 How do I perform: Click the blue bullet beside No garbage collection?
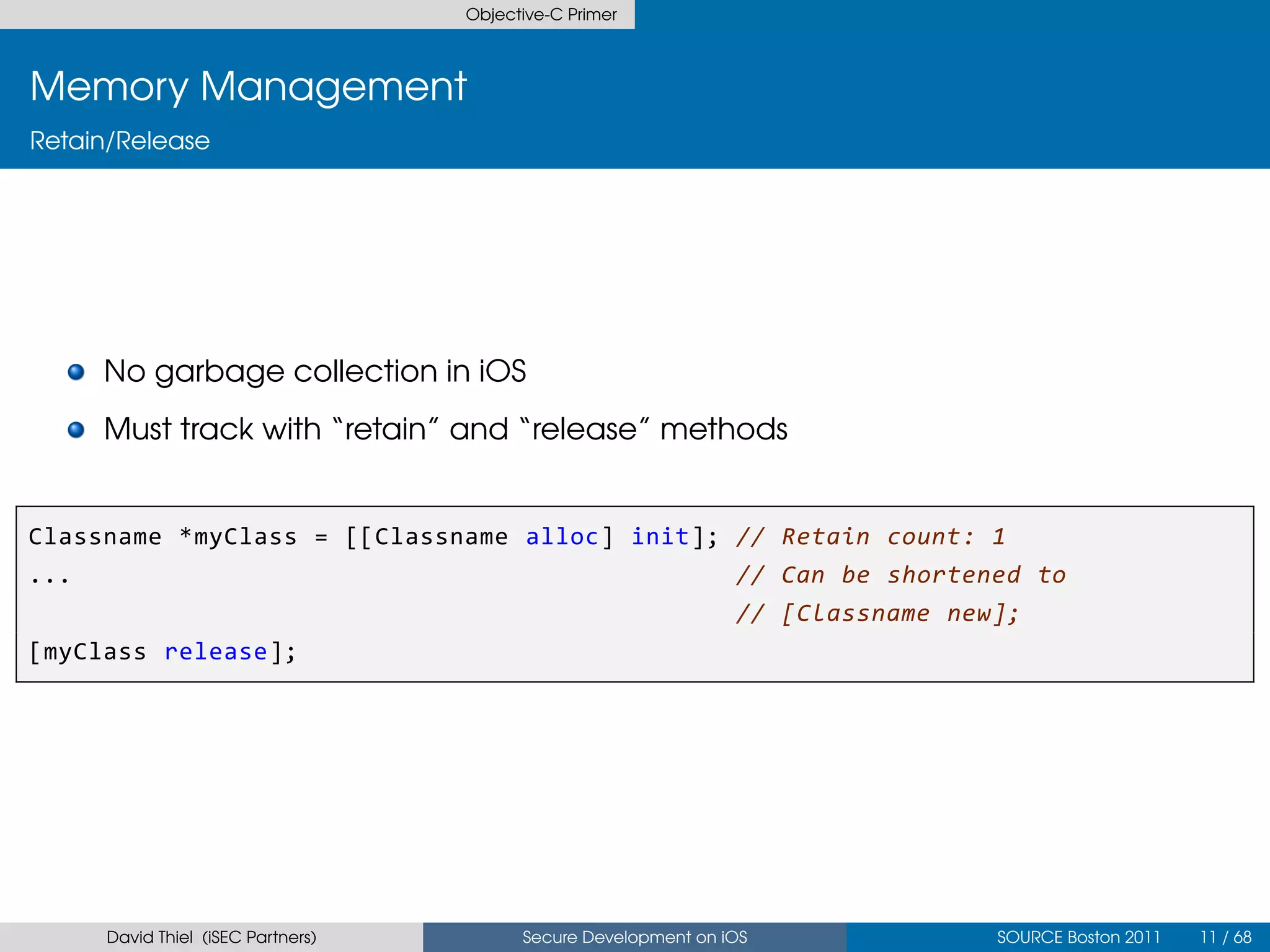click(76, 372)
